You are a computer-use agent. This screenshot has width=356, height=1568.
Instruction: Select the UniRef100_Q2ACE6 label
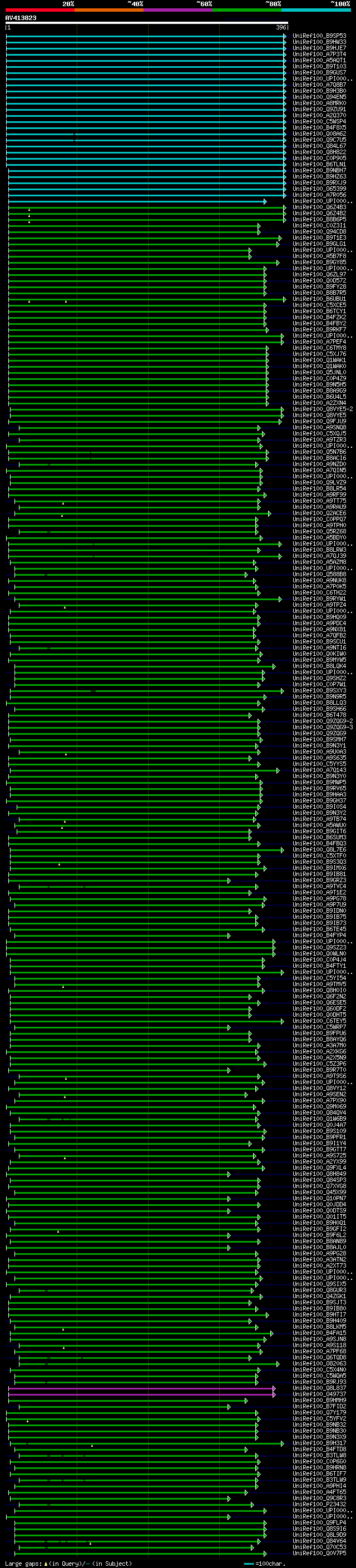pyautogui.click(x=319, y=513)
